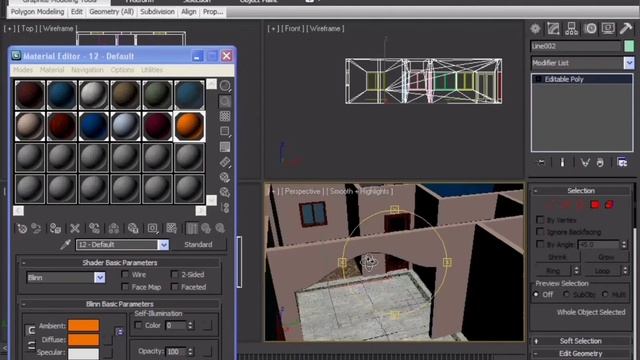Click the Sample Type flyout icon
The image size is (640, 360).
pos(225,86)
